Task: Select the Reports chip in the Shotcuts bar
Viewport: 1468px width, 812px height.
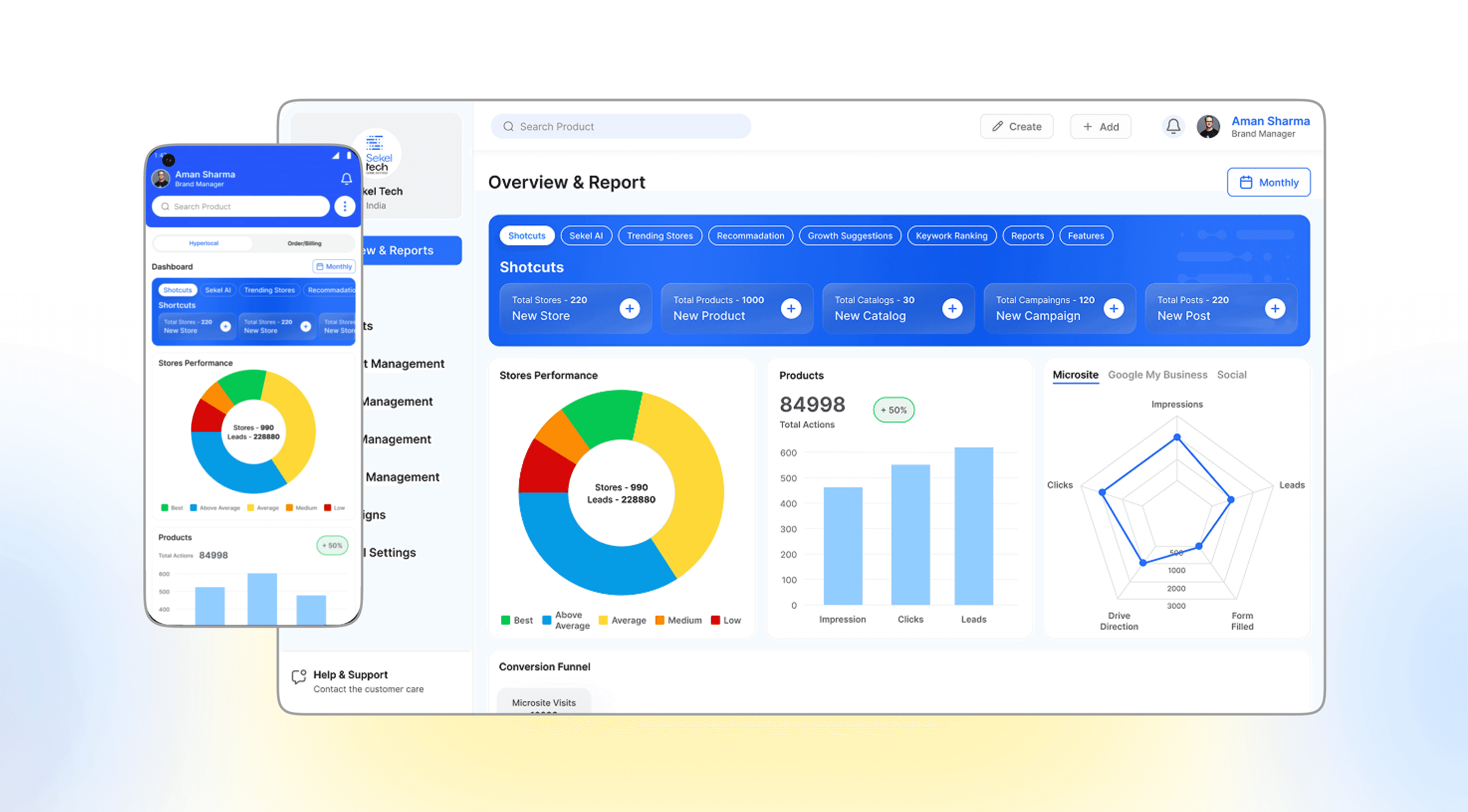Action: click(x=1027, y=235)
